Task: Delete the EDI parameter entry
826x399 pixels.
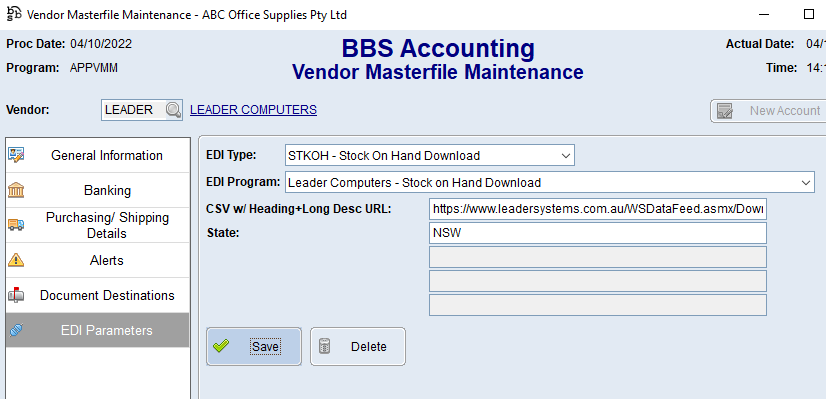Action: 358,346
